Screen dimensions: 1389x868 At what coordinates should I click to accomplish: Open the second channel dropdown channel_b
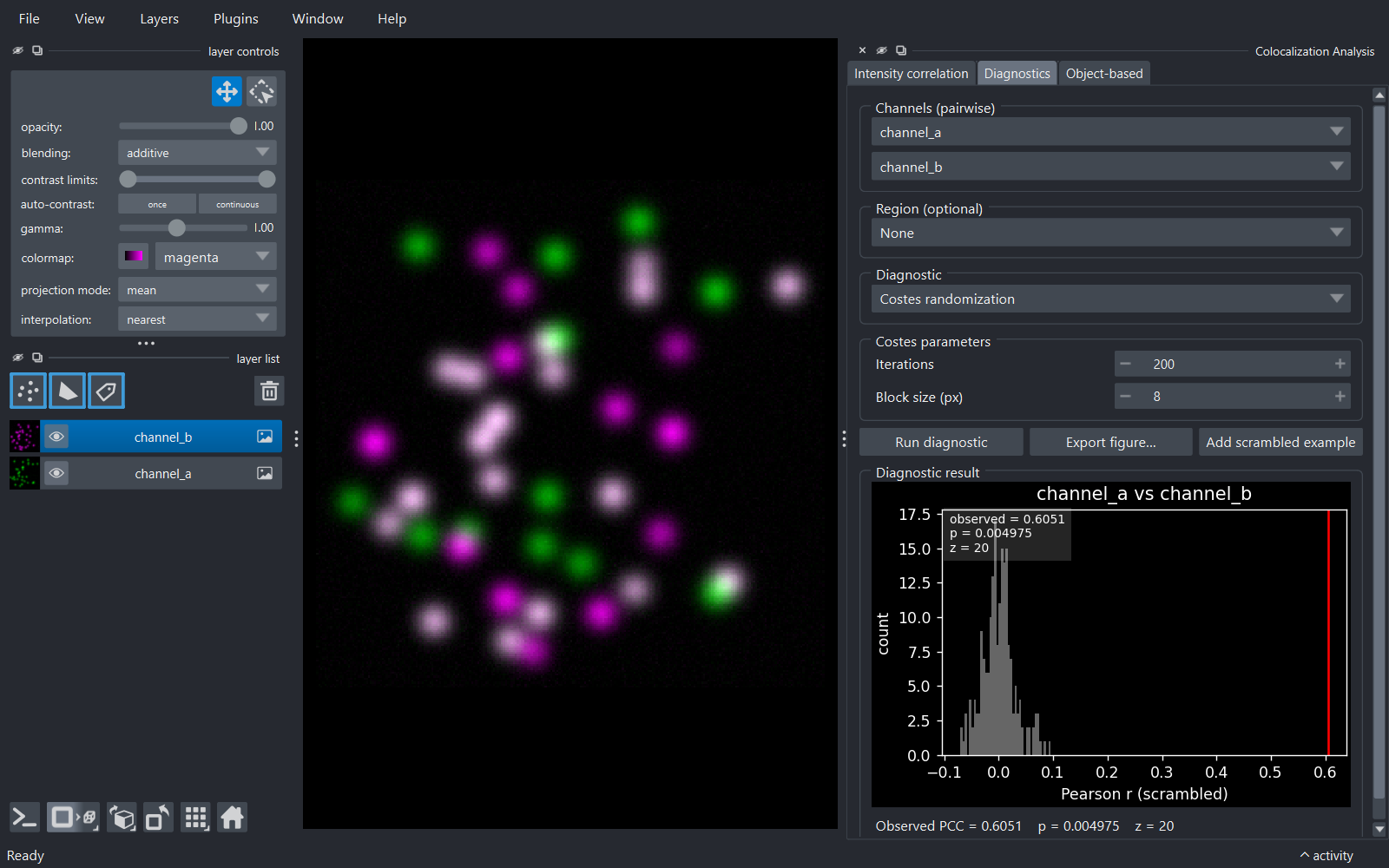[1110, 167]
